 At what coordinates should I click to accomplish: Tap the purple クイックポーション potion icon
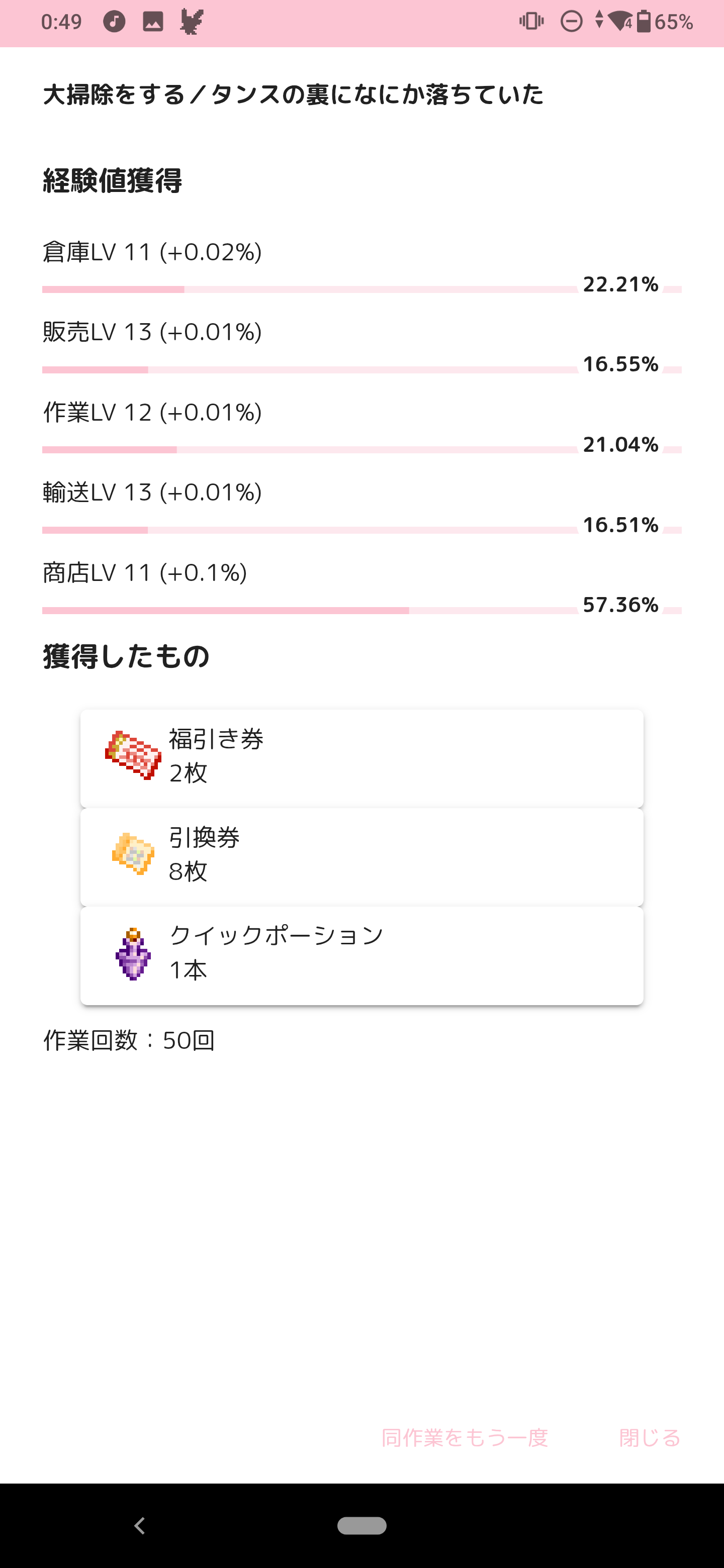click(x=133, y=954)
